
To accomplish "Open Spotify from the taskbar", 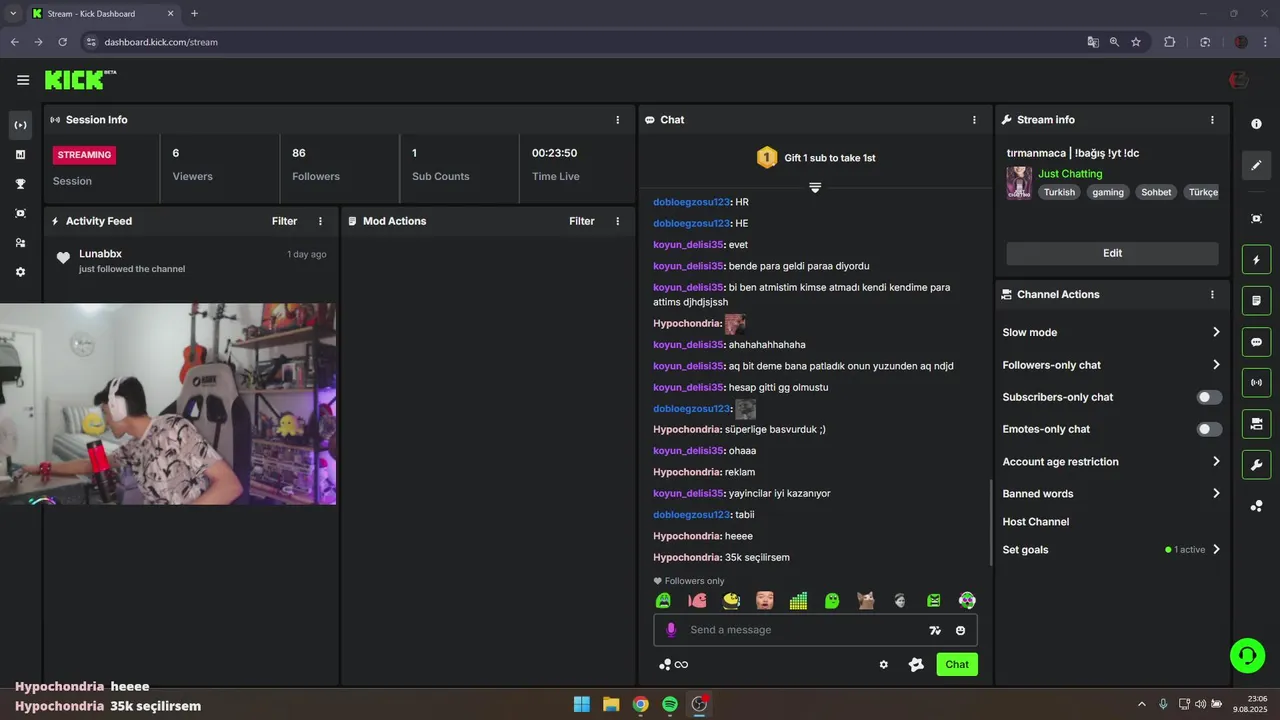I will (x=670, y=704).
